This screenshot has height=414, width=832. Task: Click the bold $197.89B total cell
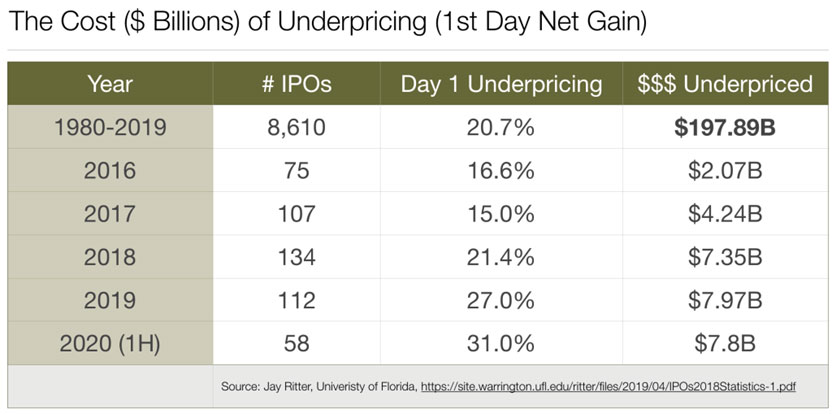click(x=725, y=127)
